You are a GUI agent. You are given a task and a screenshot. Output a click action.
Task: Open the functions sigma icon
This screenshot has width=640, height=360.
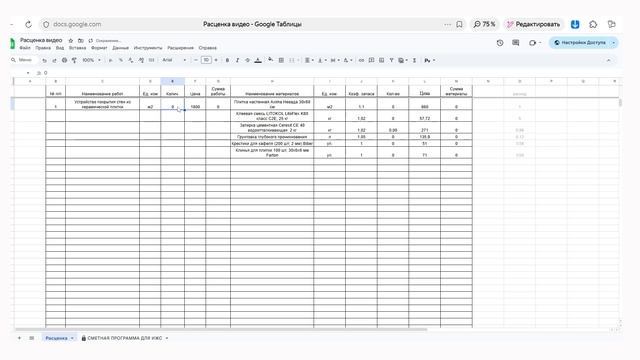[414, 60]
